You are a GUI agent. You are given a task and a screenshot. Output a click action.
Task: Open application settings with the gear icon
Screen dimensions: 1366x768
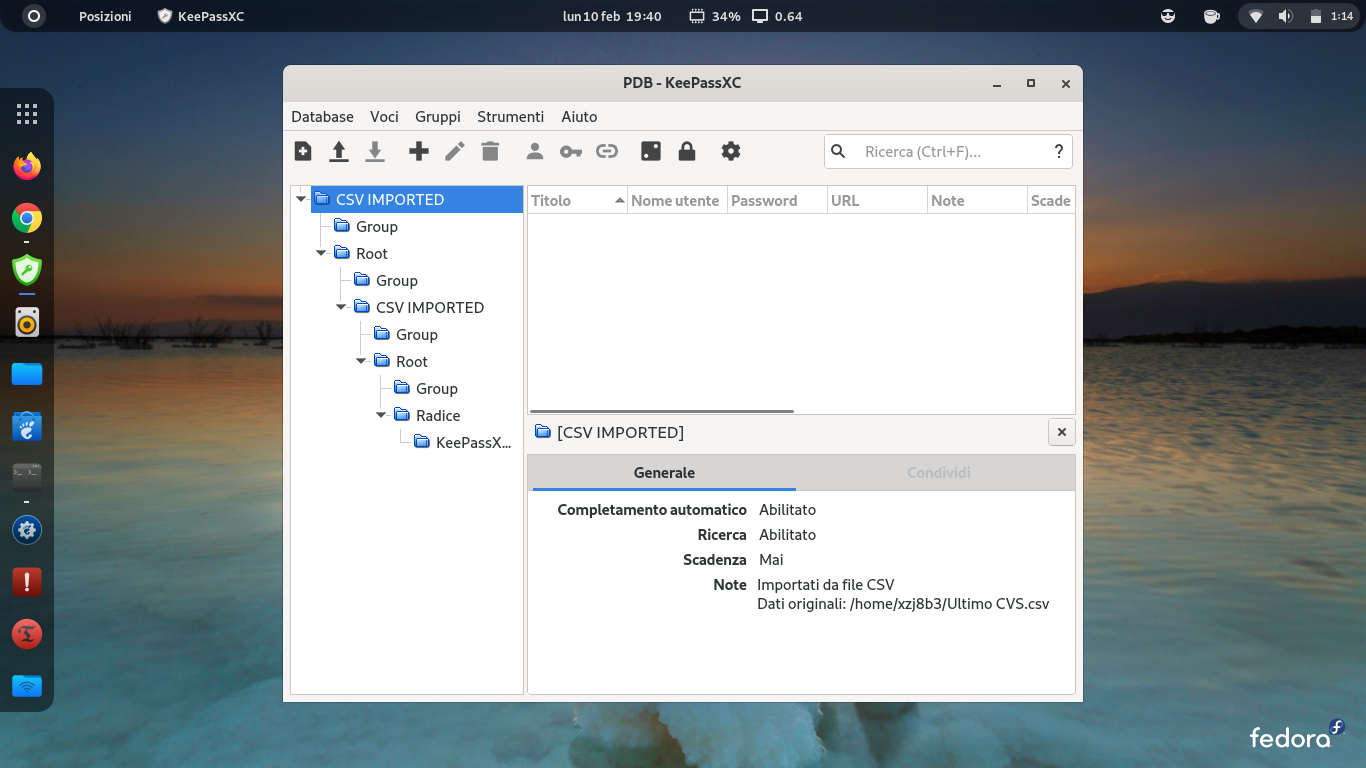coord(730,151)
